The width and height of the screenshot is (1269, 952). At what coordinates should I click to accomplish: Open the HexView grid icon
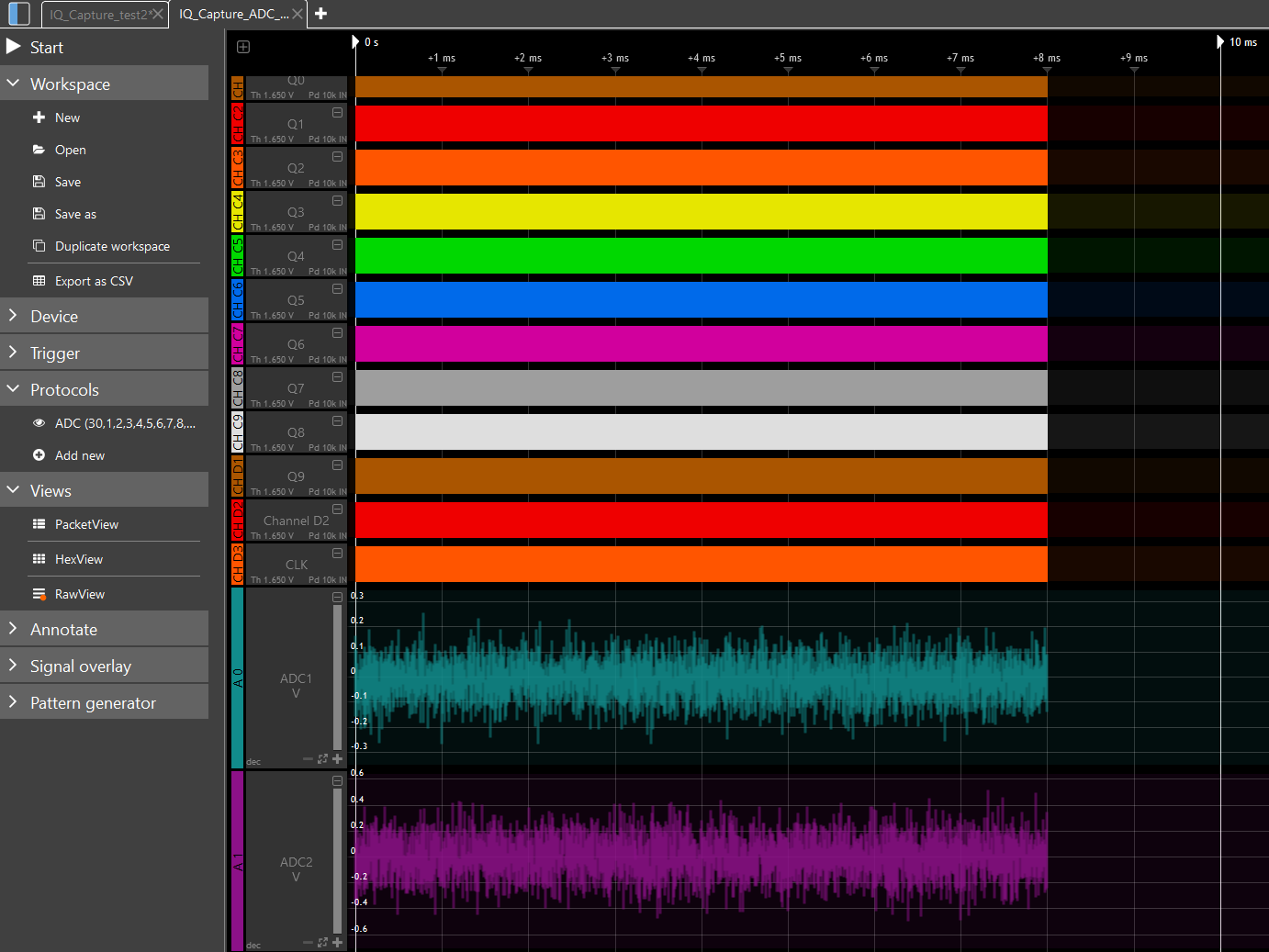click(39, 559)
